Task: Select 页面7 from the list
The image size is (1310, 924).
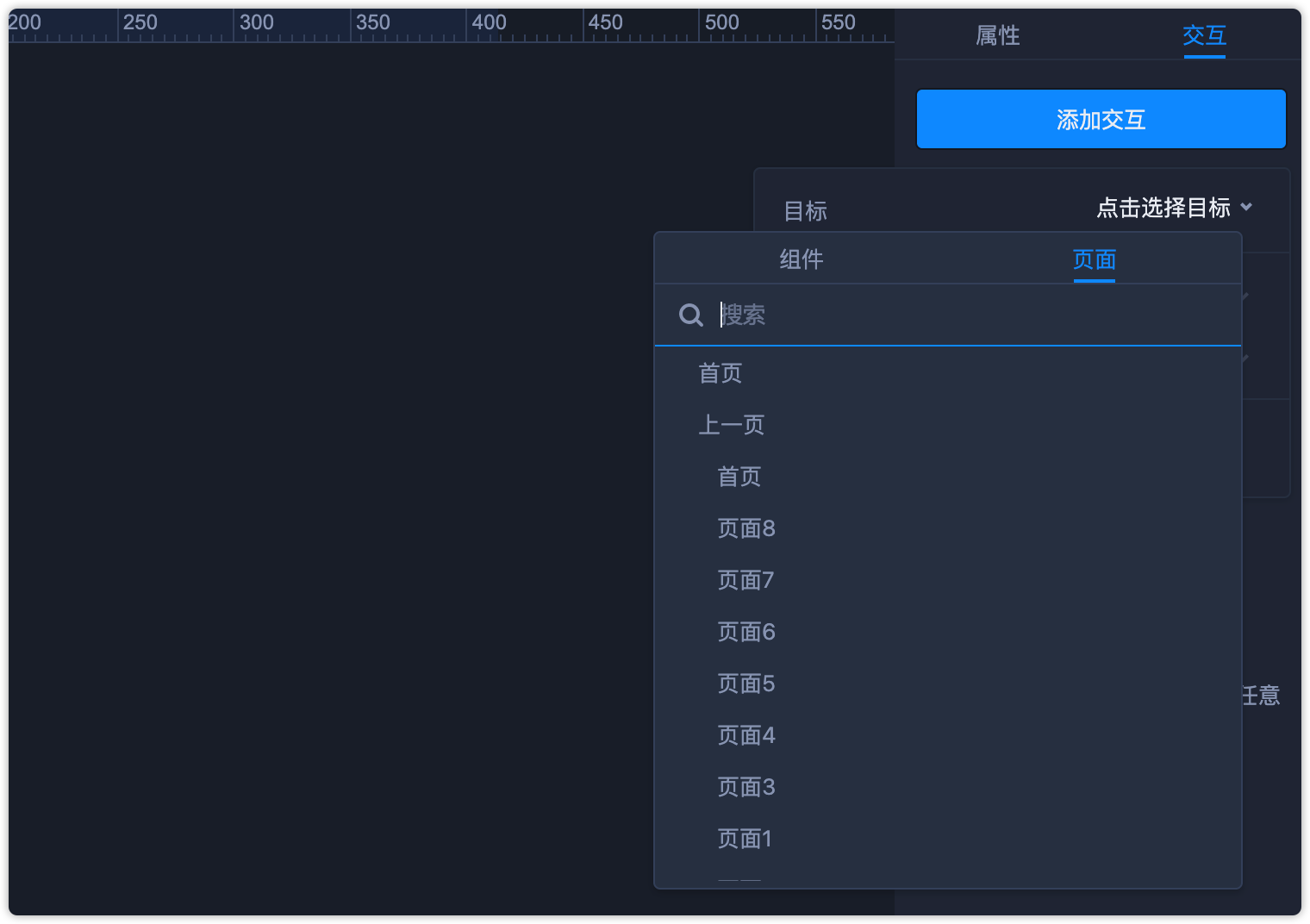Action: click(x=745, y=580)
